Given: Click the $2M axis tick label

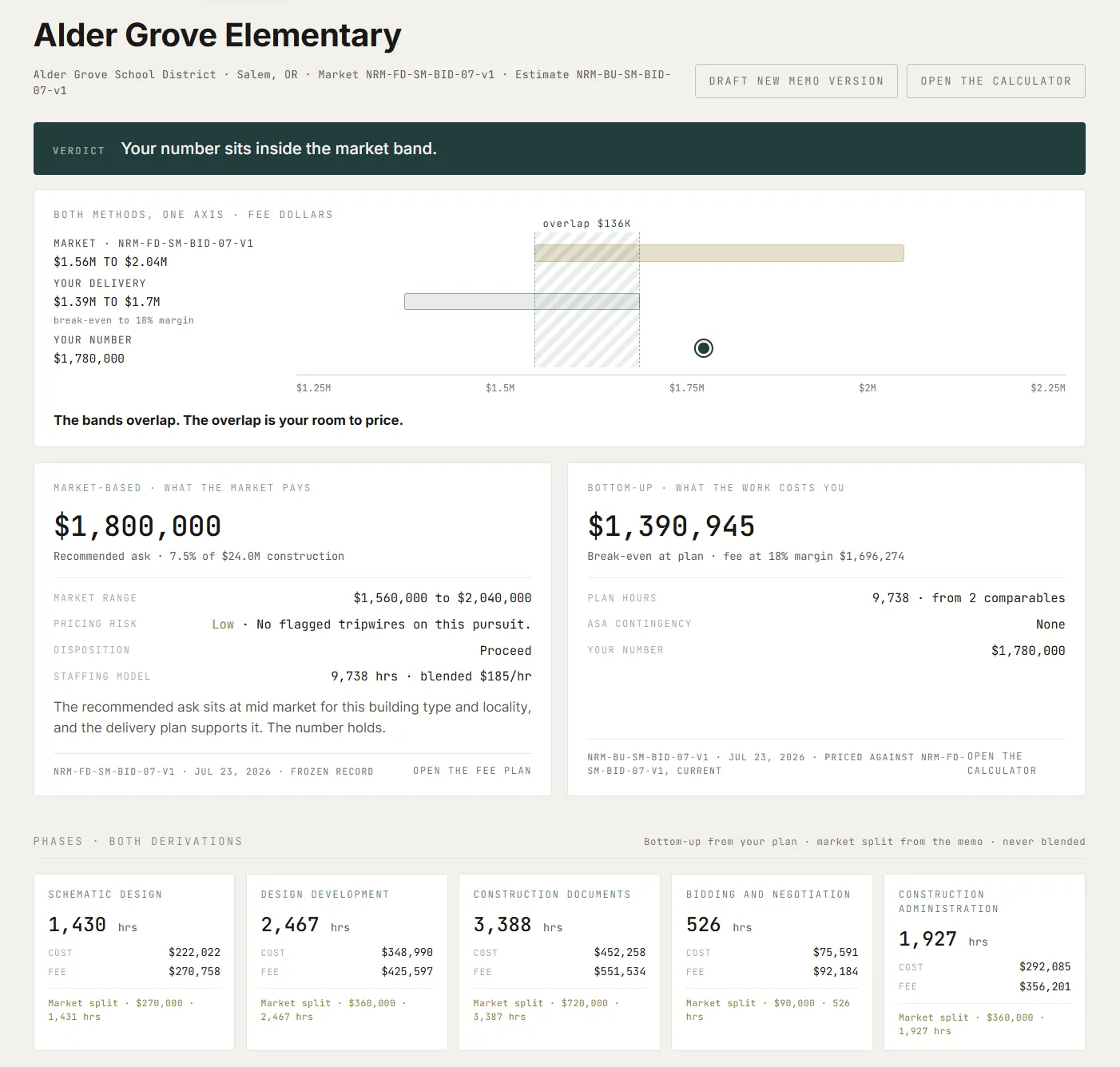Looking at the screenshot, I should click(868, 388).
